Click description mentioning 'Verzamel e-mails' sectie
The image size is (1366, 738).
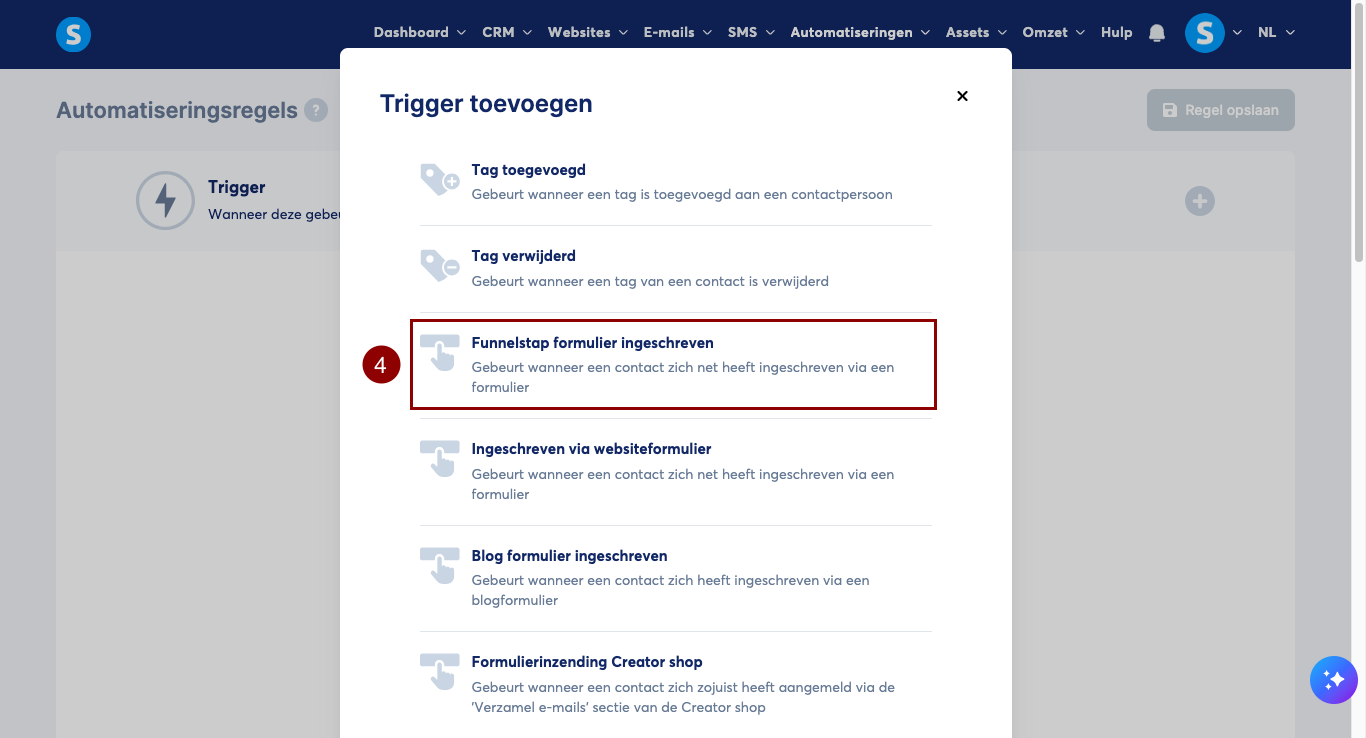(683, 697)
